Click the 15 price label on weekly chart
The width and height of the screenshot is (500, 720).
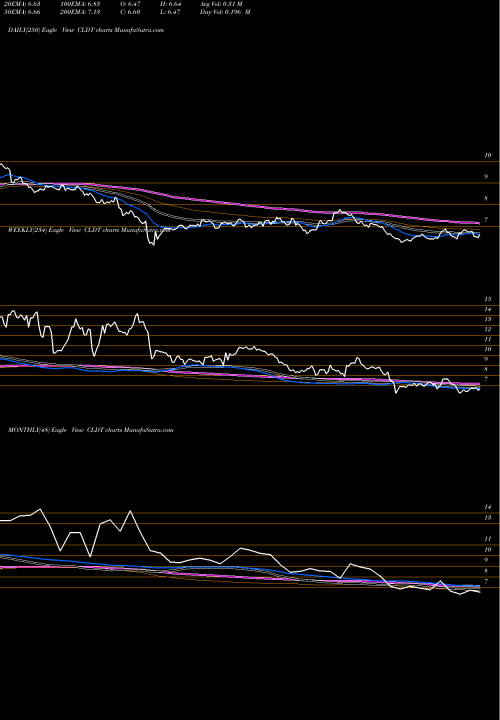point(488,299)
